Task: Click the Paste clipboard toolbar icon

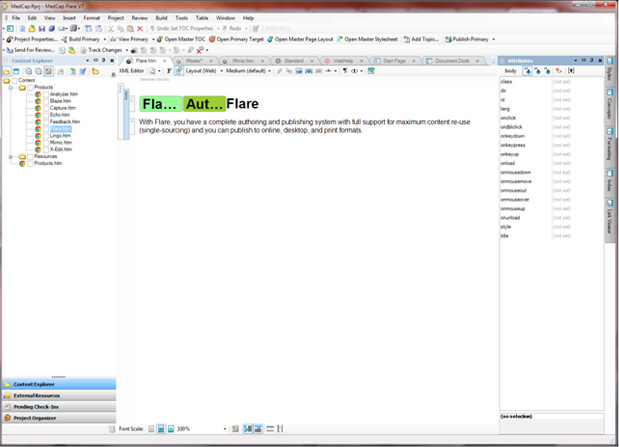Action: coord(130,28)
